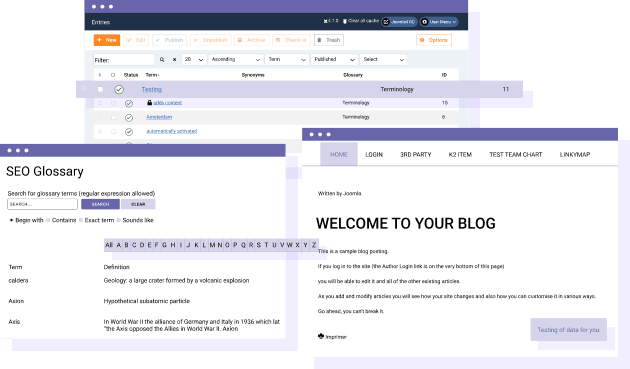Click the glossary Search text field
Image resolution: width=630 pixels, height=369 pixels.
[42, 204]
